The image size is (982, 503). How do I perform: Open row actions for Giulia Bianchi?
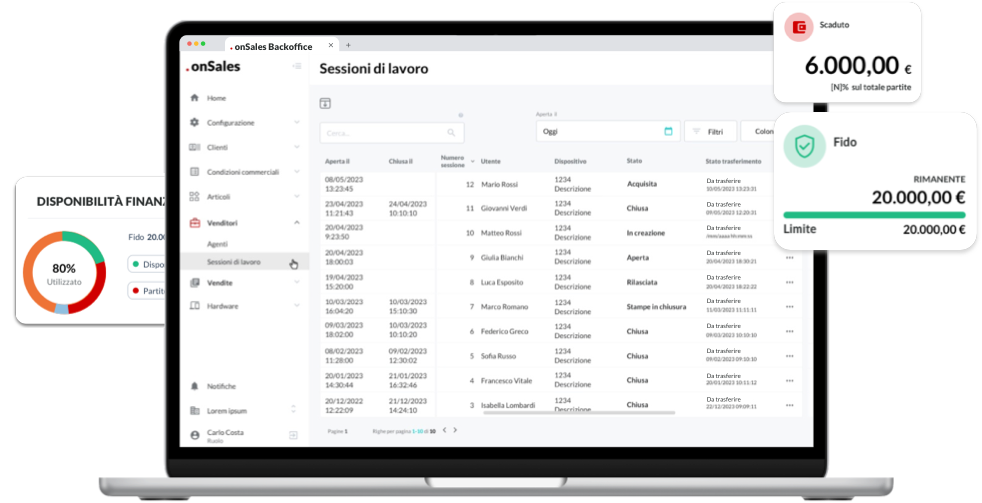(x=789, y=257)
